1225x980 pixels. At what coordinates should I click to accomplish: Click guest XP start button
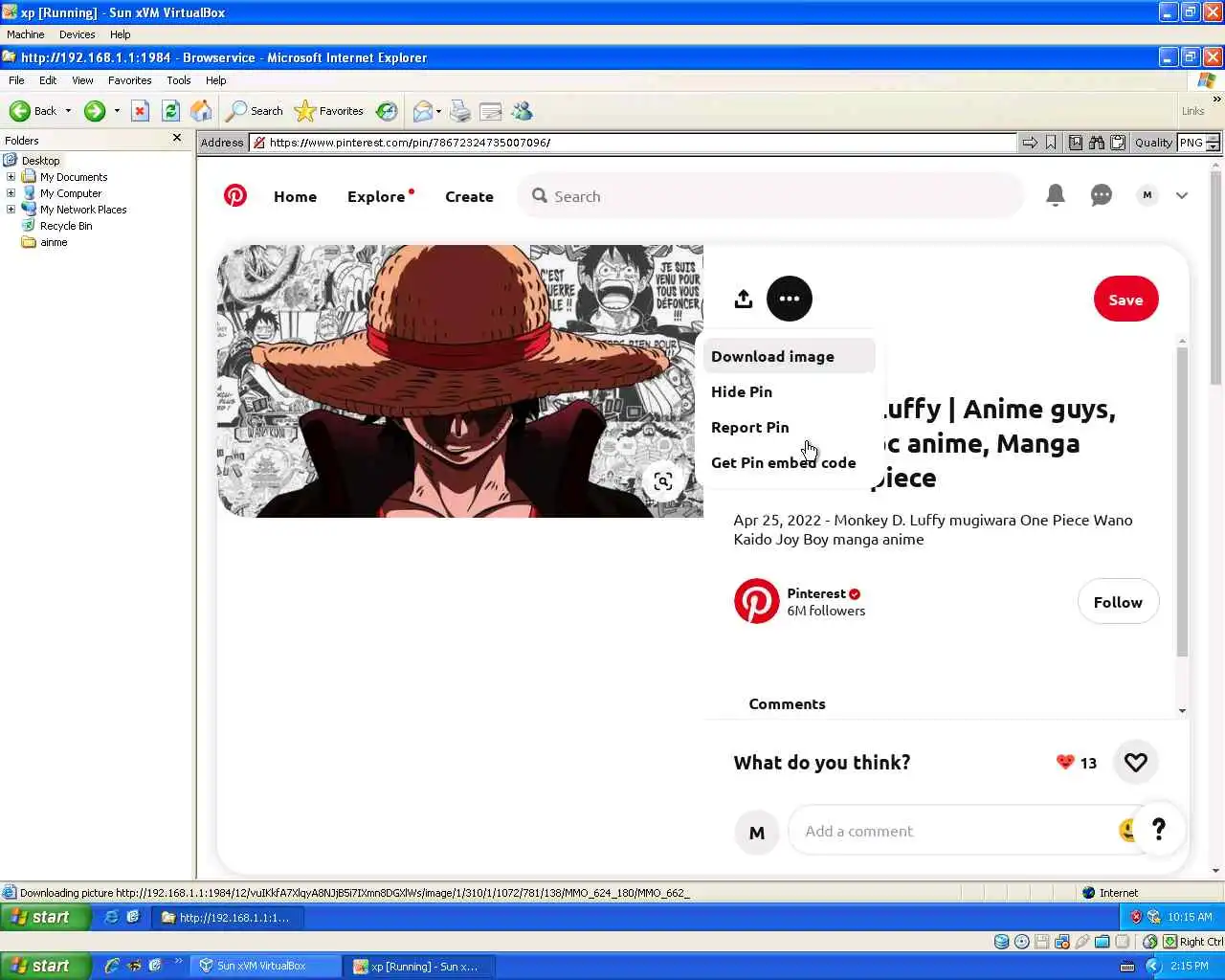click(x=46, y=917)
